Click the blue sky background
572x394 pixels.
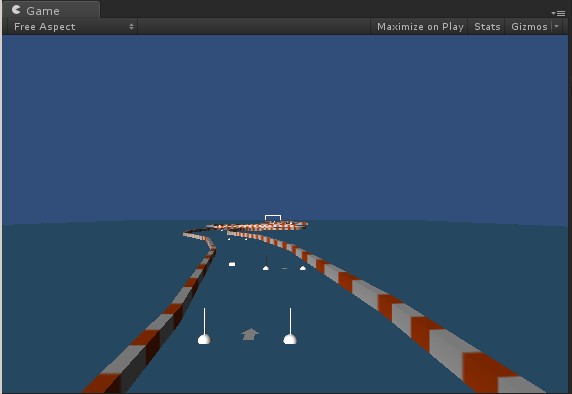click(x=285, y=124)
